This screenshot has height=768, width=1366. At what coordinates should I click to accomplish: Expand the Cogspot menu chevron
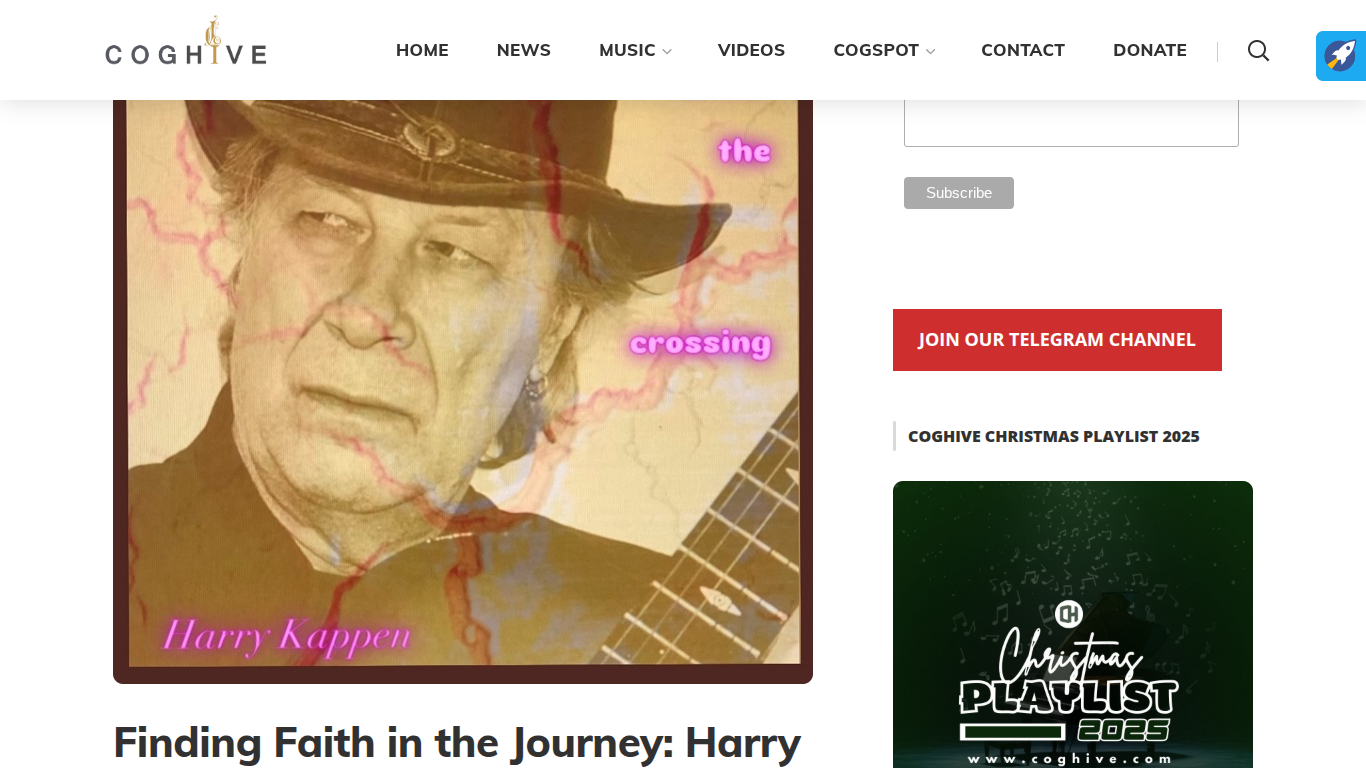coord(930,51)
